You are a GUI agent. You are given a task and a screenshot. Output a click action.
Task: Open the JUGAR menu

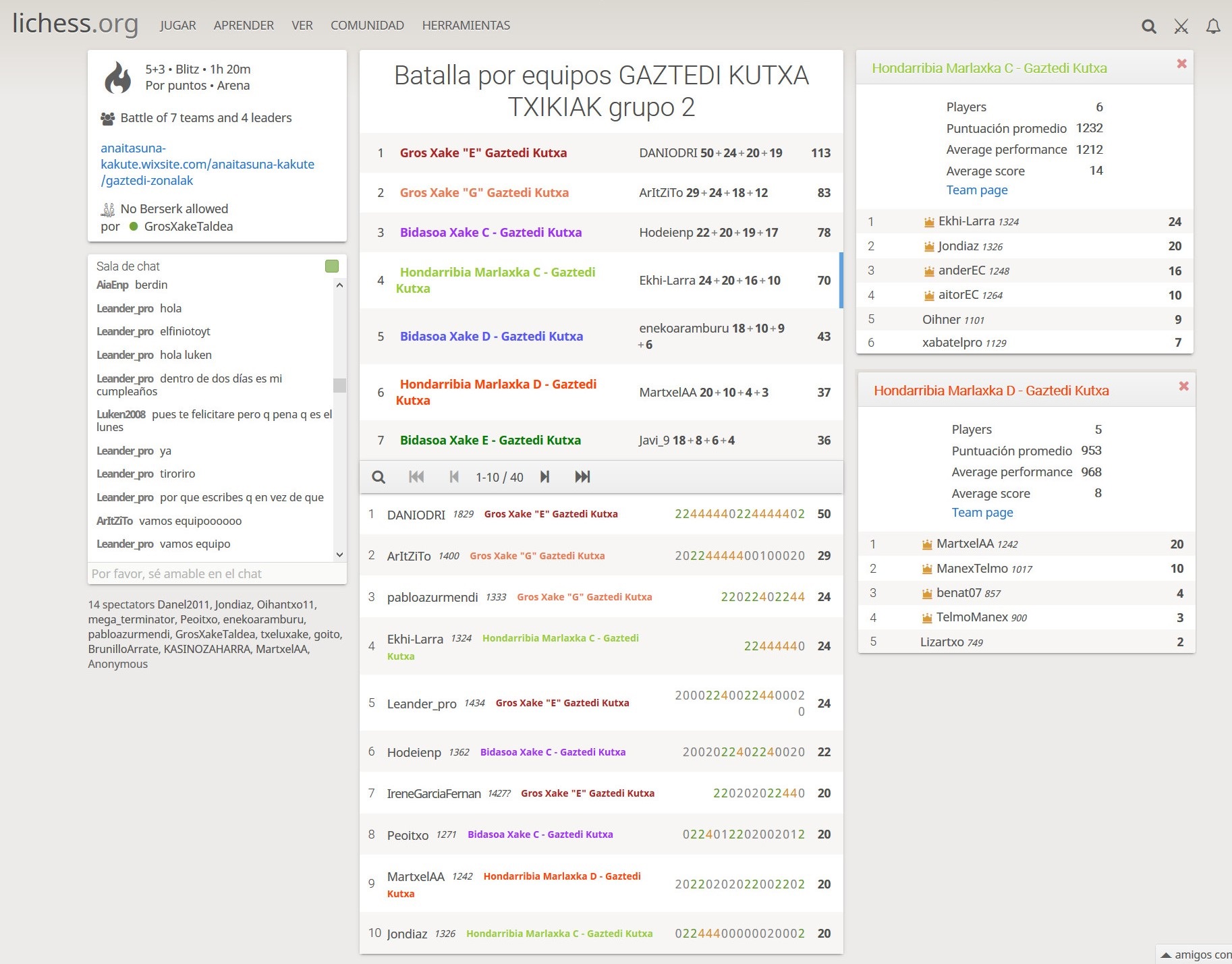click(177, 26)
